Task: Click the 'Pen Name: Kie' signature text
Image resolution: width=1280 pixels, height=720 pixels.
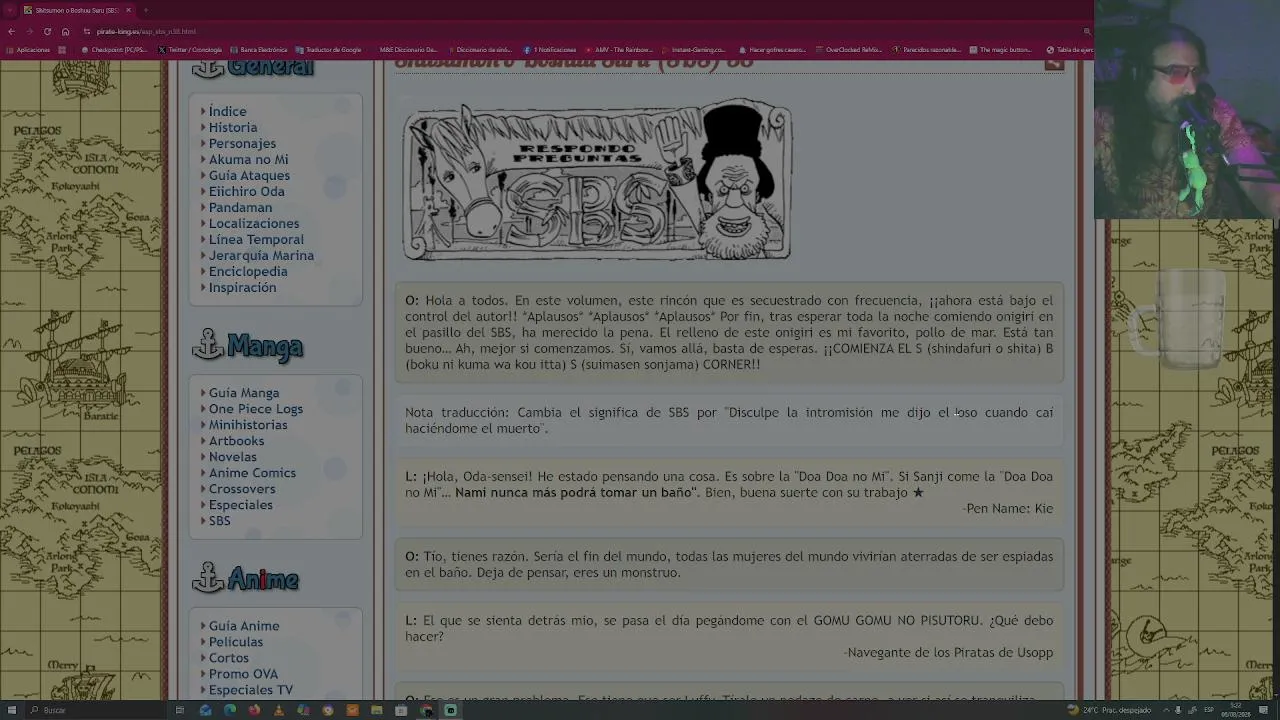Action: [1008, 508]
